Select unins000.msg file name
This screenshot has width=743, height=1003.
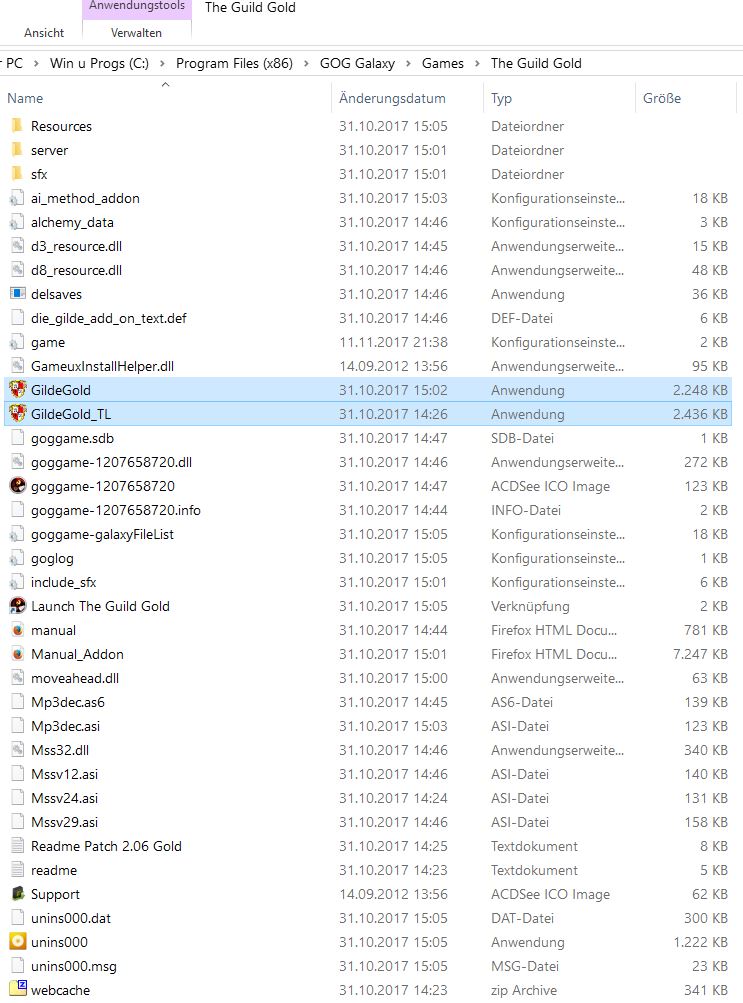[74, 966]
